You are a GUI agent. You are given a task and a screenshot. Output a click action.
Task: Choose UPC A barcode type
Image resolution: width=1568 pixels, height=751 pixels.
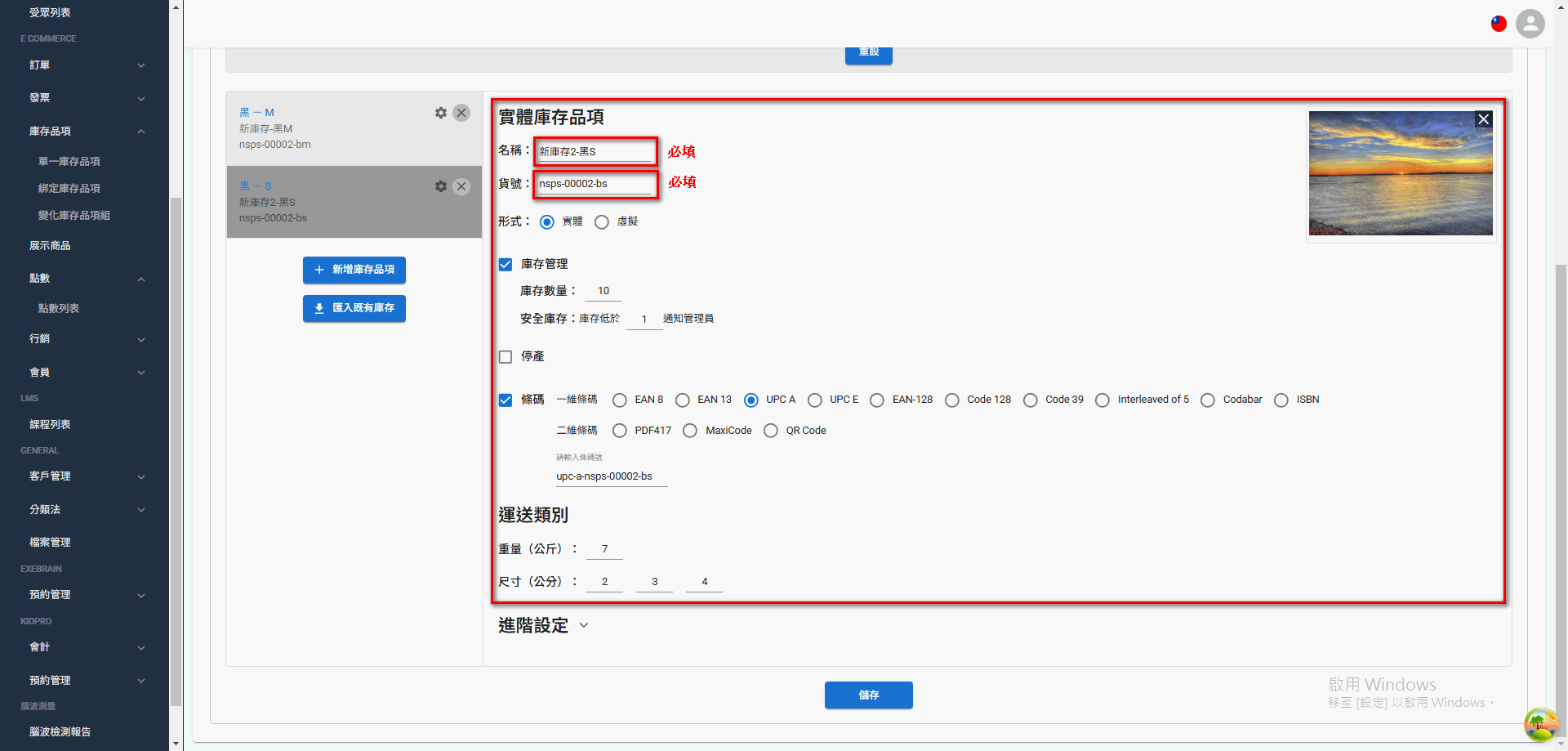click(751, 400)
